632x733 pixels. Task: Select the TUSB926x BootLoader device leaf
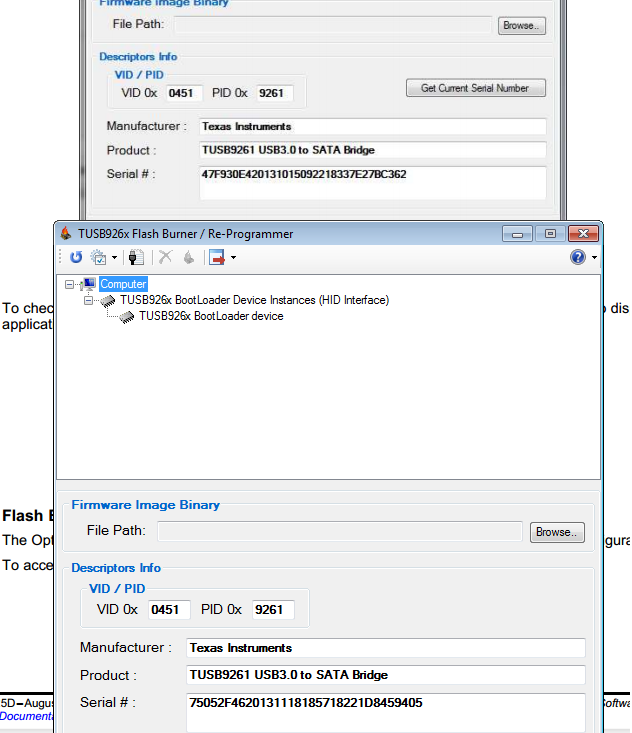[211, 316]
